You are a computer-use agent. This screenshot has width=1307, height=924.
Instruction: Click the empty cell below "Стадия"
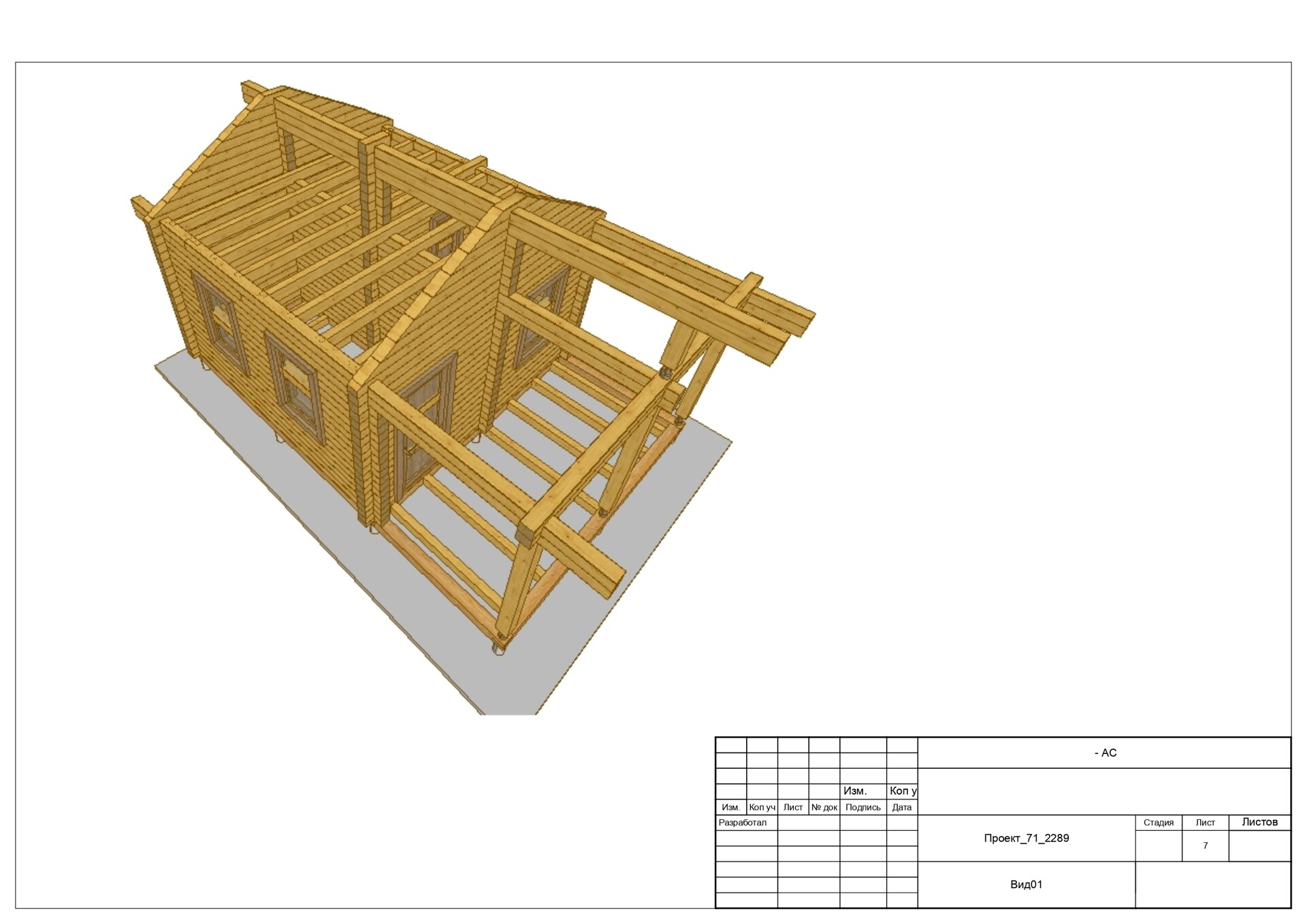click(1158, 846)
